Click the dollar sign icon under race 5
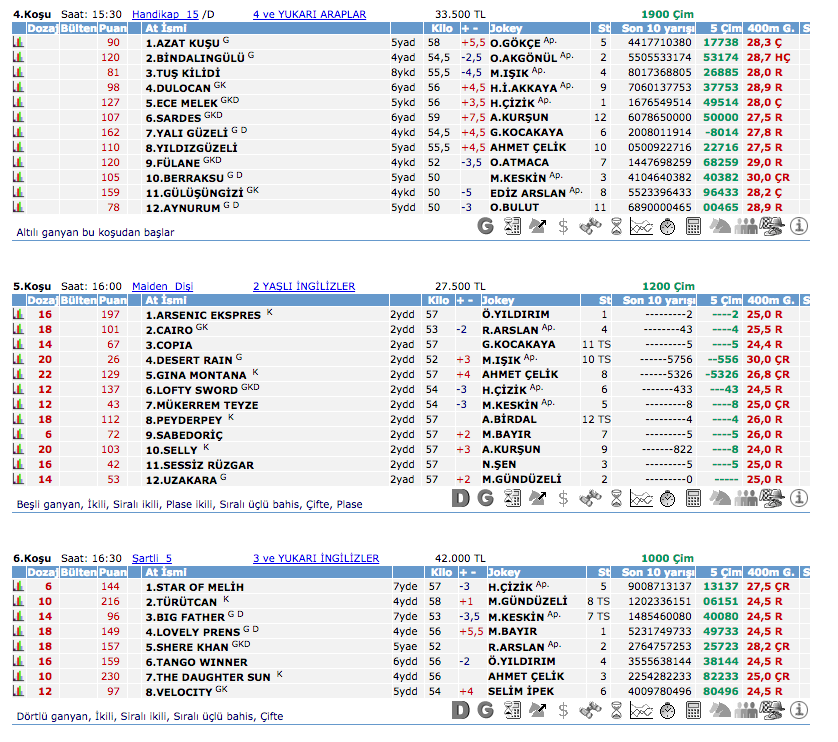The height and width of the screenshot is (742, 838). point(564,496)
